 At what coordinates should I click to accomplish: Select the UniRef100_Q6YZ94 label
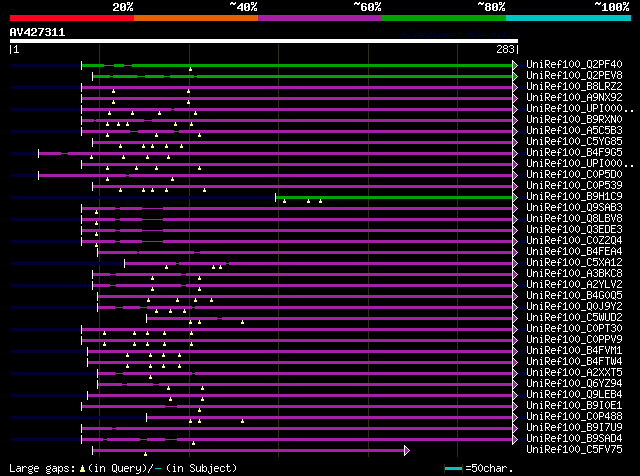tap(574, 384)
